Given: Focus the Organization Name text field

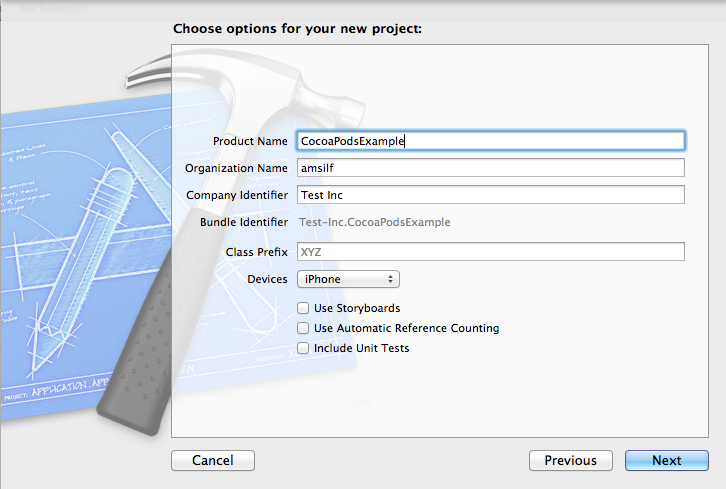Looking at the screenshot, I should click(490, 168).
